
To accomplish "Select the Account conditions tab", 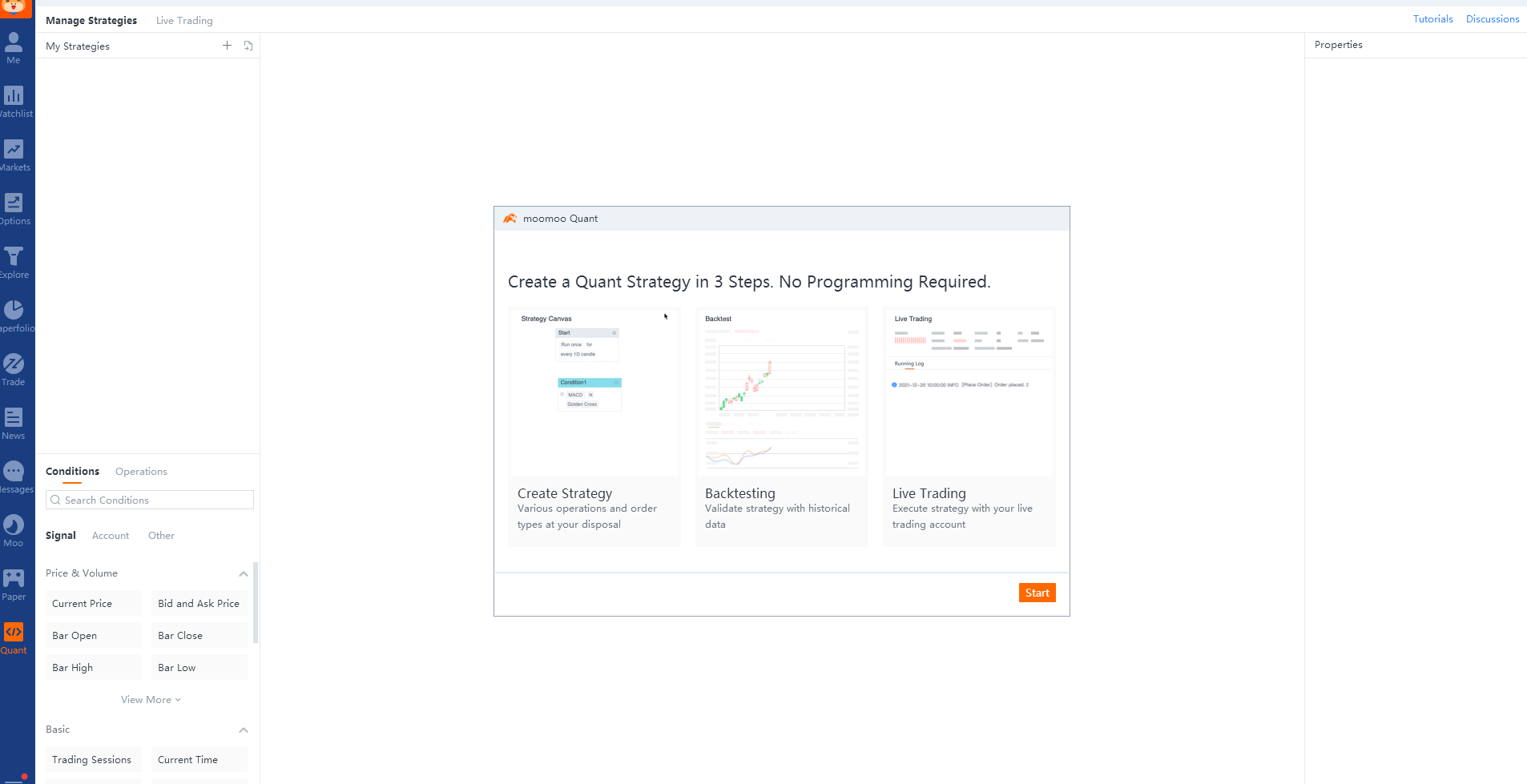I will 111,536.
